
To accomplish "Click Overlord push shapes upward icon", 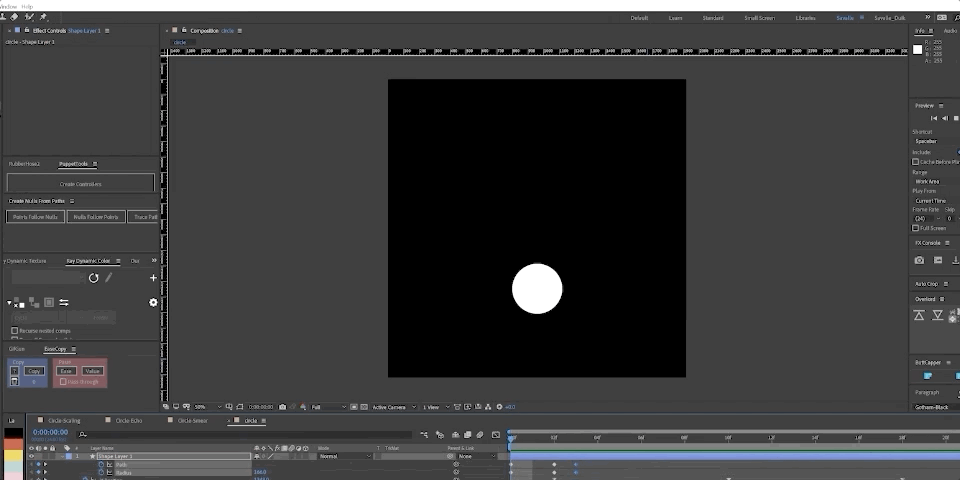I will click(x=919, y=315).
